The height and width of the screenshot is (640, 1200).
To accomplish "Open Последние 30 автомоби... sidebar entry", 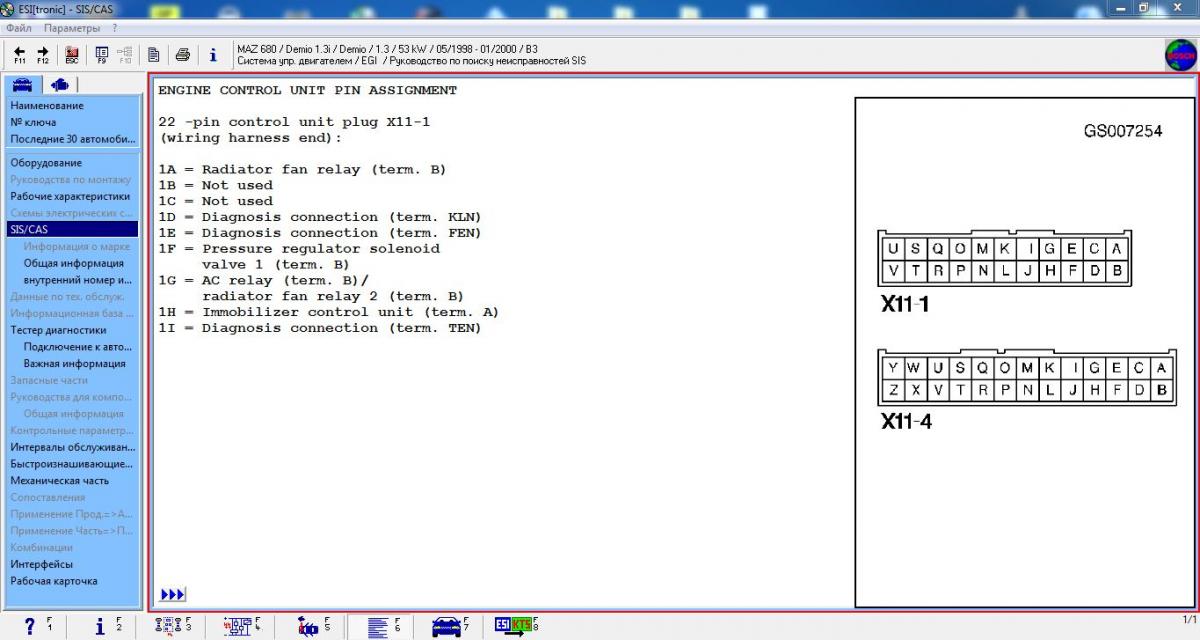I will (x=72, y=139).
